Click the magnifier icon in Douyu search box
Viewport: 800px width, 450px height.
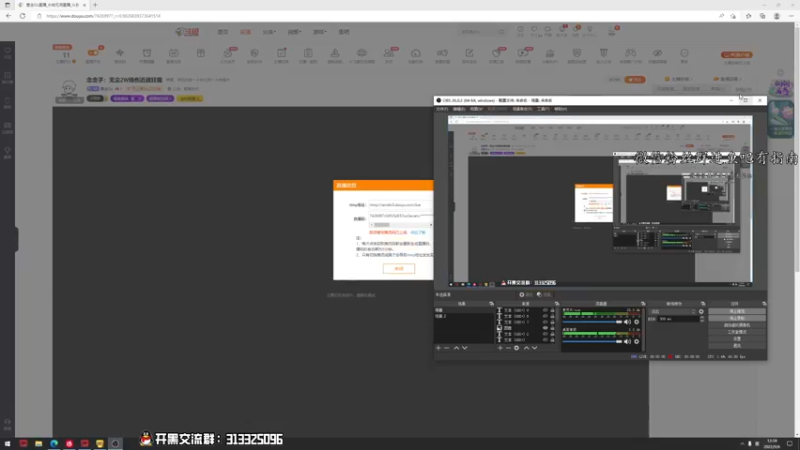(x=501, y=32)
